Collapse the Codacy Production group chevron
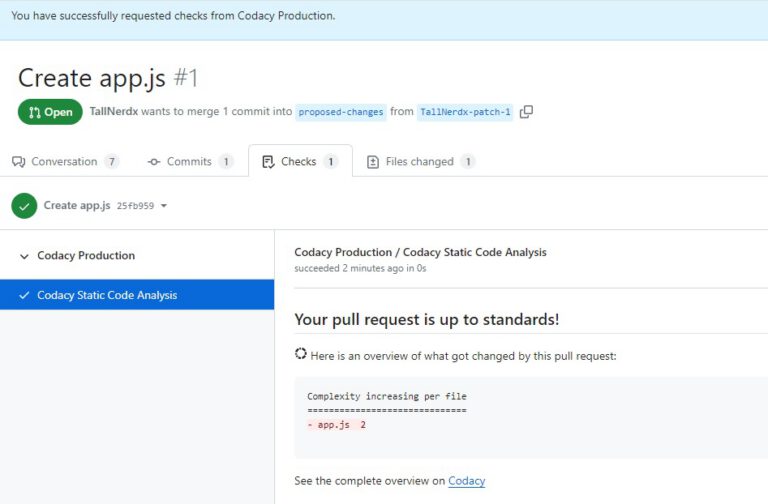This screenshot has width=768, height=504. coord(24,256)
